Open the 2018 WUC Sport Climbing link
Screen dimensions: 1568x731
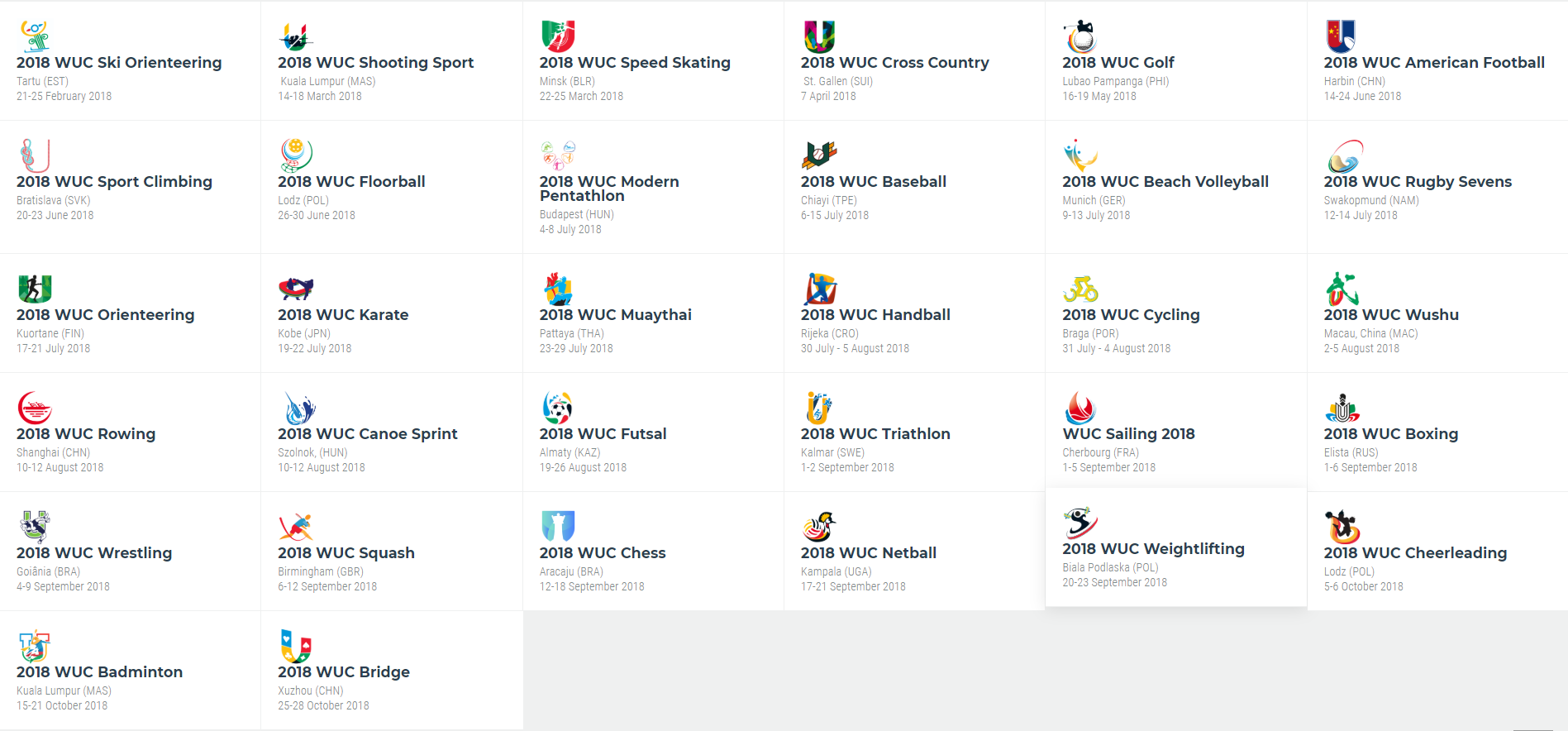[x=114, y=182]
